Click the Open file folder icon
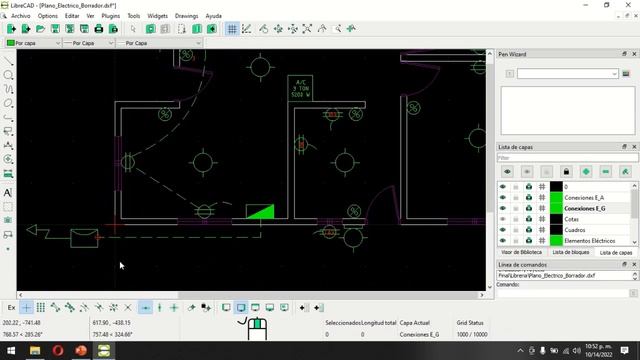 (x=40, y=29)
